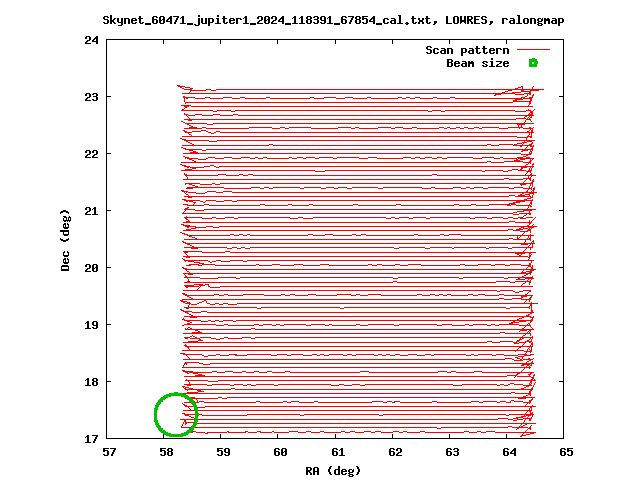Click the large green beam circle
This screenshot has width=640, height=480.
pyautogui.click(x=176, y=415)
